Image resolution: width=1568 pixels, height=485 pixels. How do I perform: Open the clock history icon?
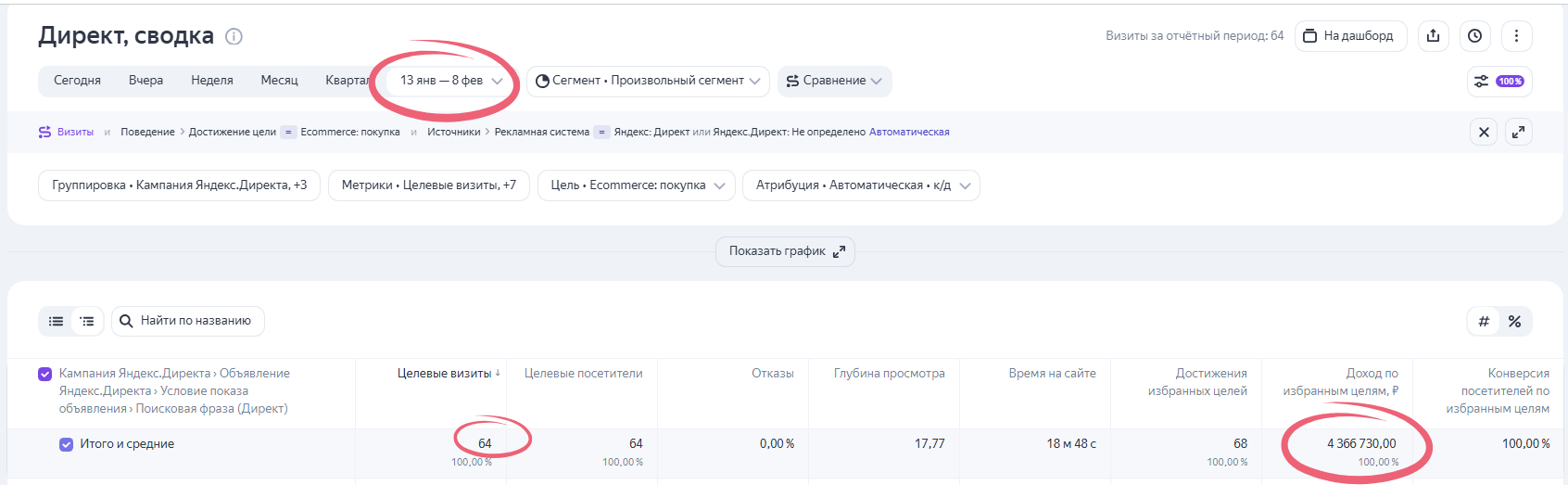tap(1474, 36)
